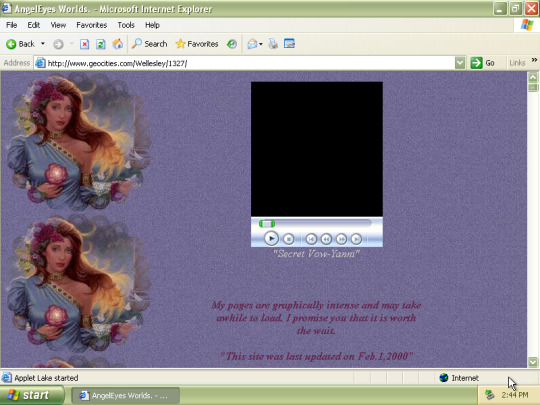The image size is (540, 405).
Task: Click the Internet zone globe icon
Action: [444, 378]
